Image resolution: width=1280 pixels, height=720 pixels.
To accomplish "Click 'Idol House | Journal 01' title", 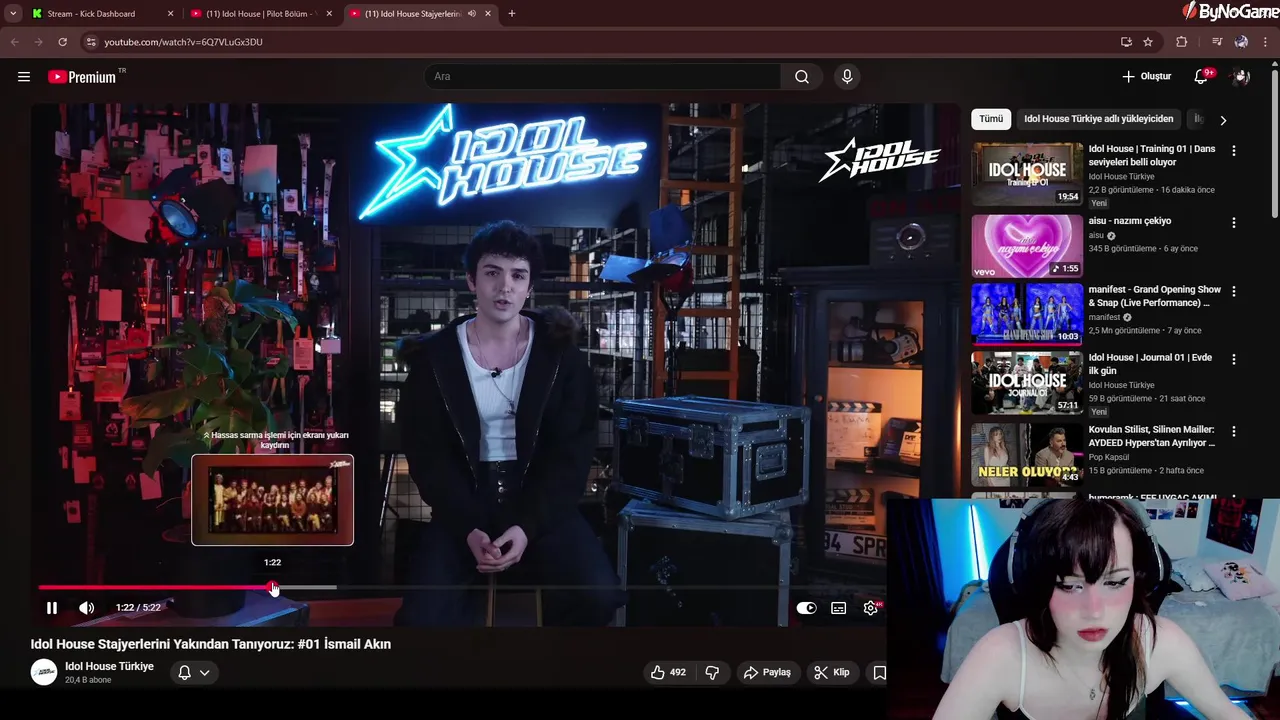I will pyautogui.click(x=1150, y=364).
